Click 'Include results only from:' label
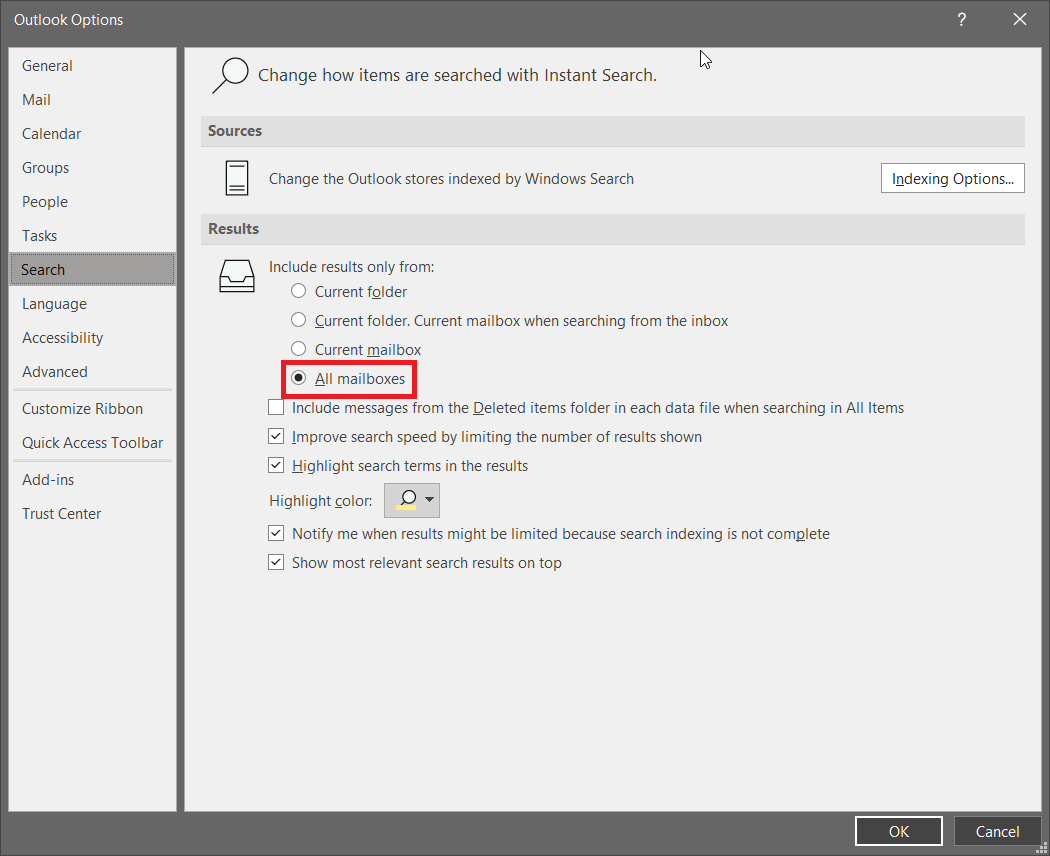 (352, 267)
